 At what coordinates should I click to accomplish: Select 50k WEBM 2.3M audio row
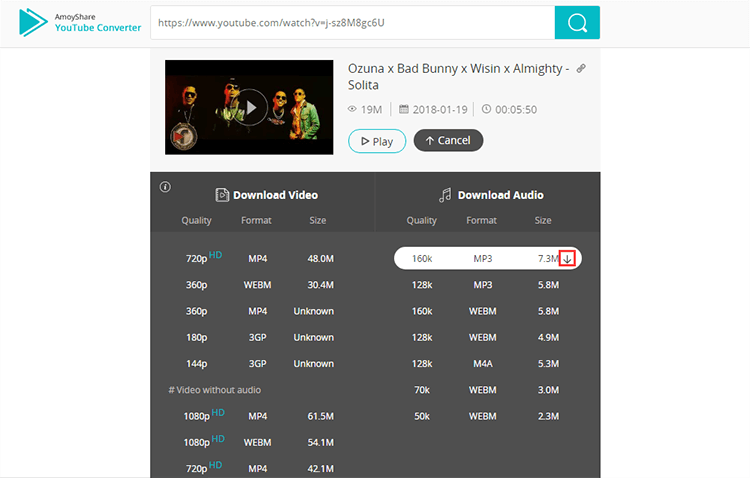click(x=487, y=416)
